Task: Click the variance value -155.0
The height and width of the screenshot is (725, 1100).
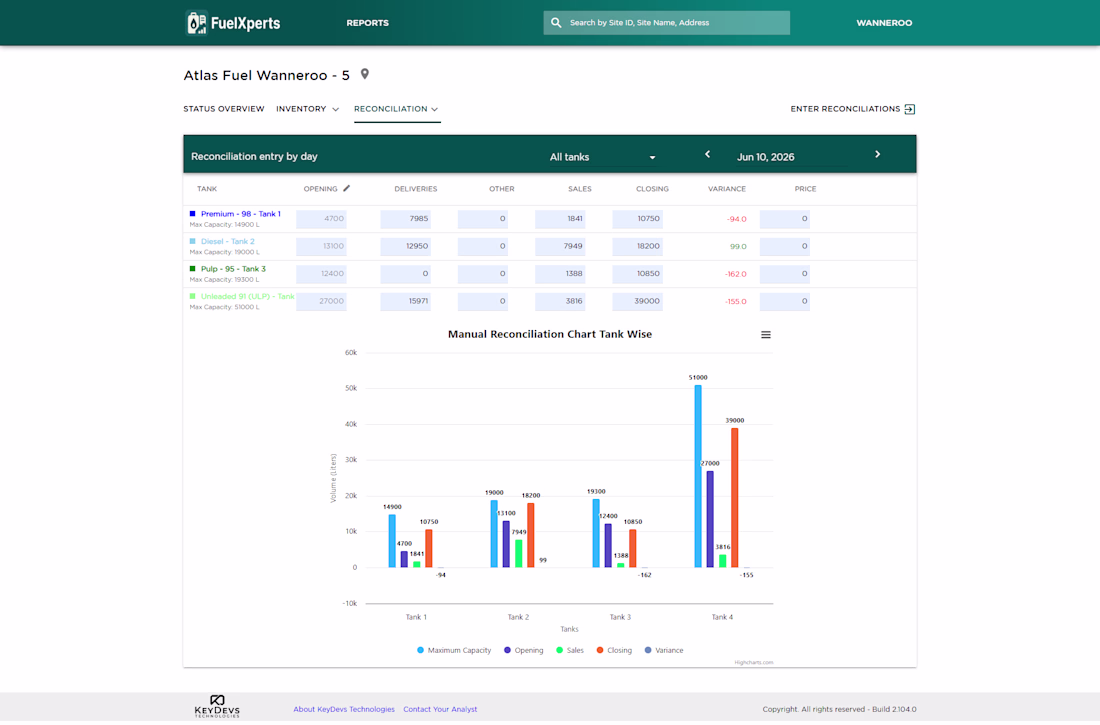Action: 736,301
